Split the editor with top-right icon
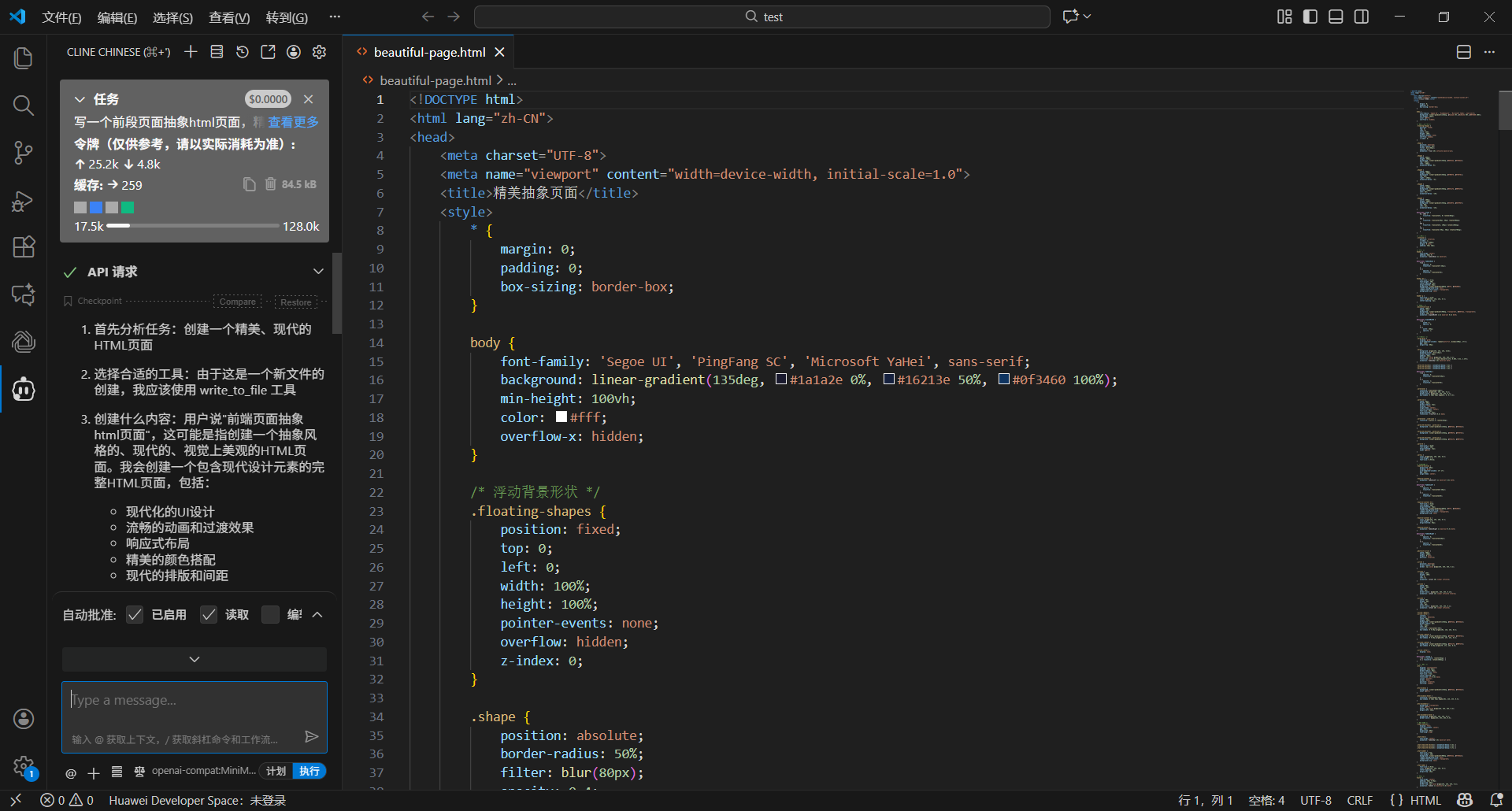This screenshot has height=811, width=1512. 1464,52
